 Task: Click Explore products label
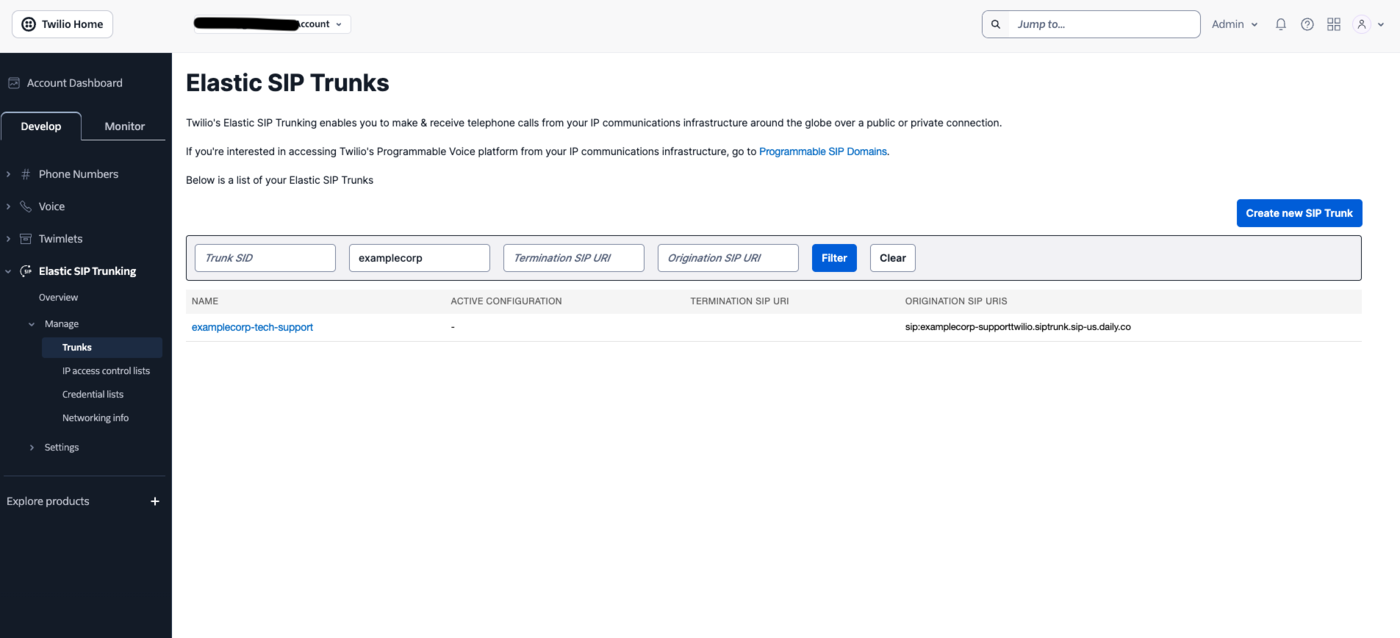click(48, 501)
